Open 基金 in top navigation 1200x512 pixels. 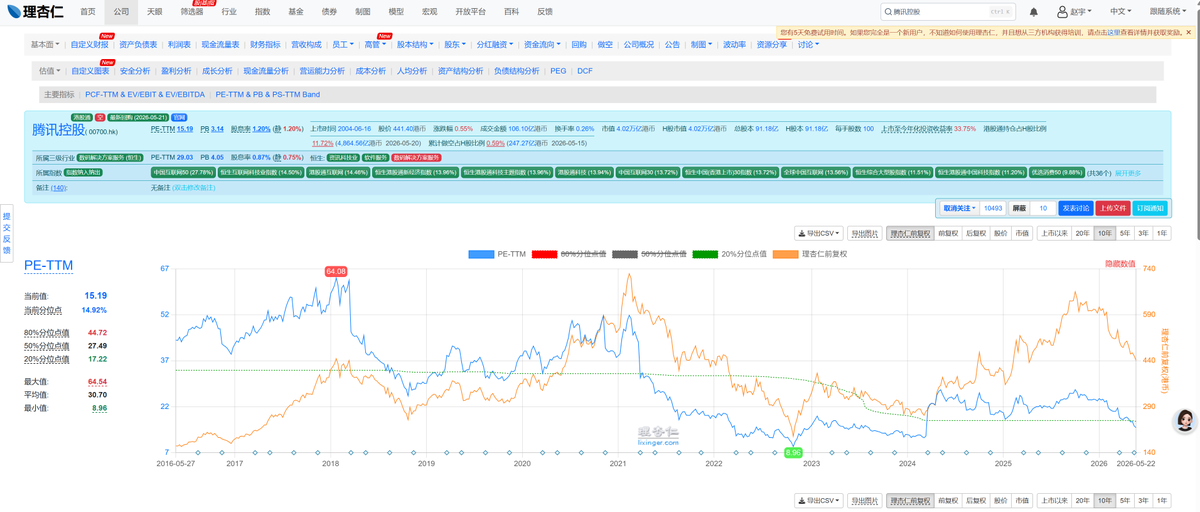295,11
